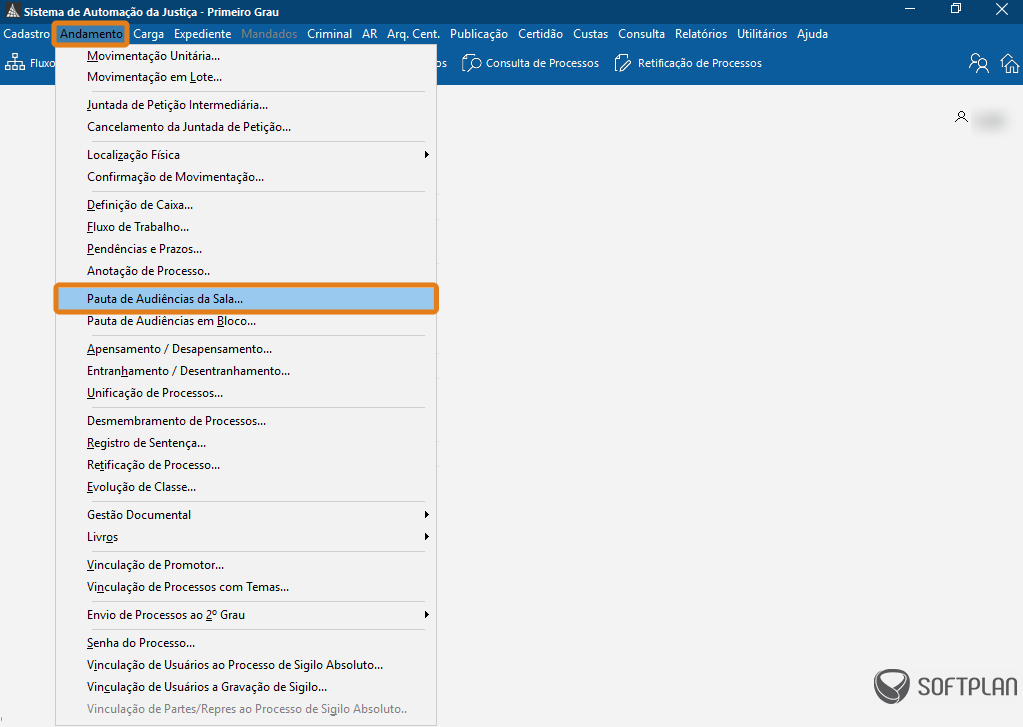Image resolution: width=1023 pixels, height=727 pixels.
Task: Select Evolução de Classe
Action: pos(246,487)
